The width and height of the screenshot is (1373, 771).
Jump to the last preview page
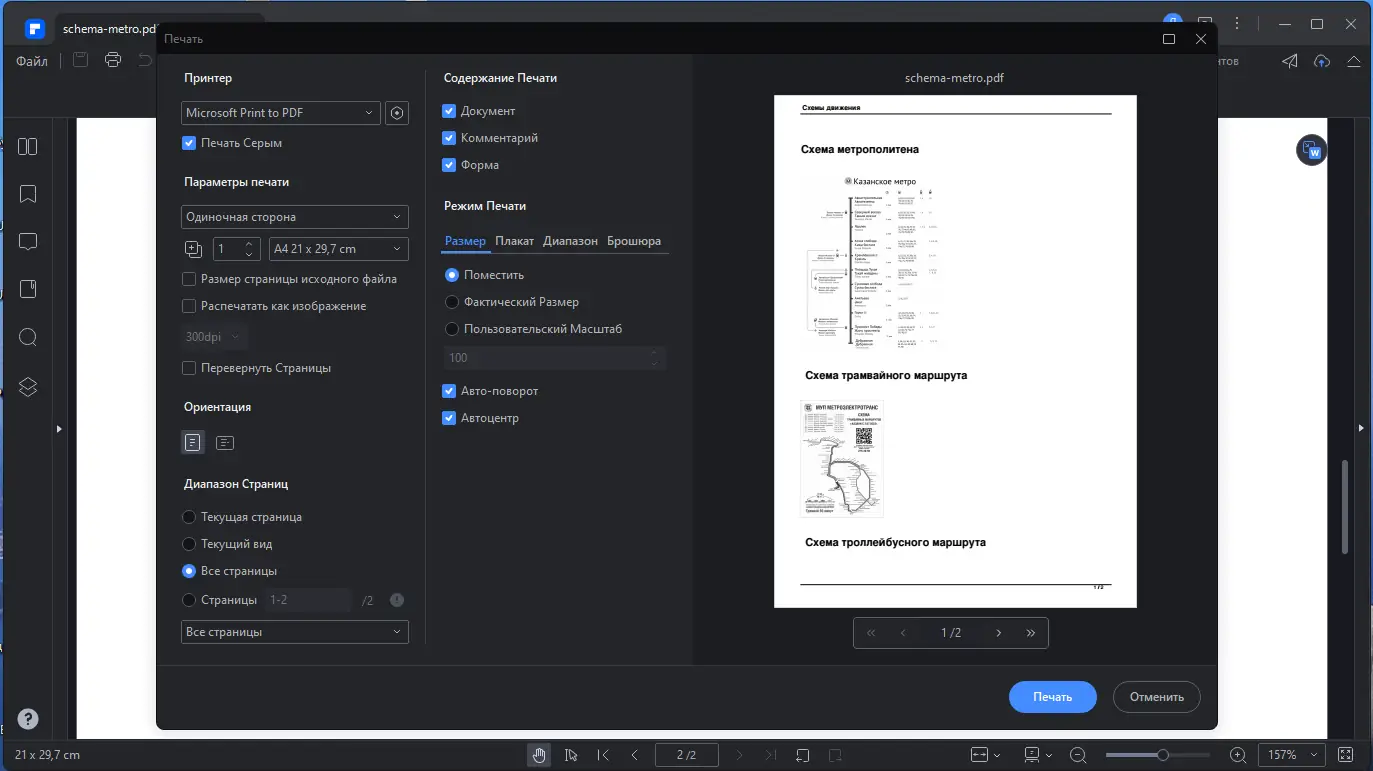pos(1031,633)
